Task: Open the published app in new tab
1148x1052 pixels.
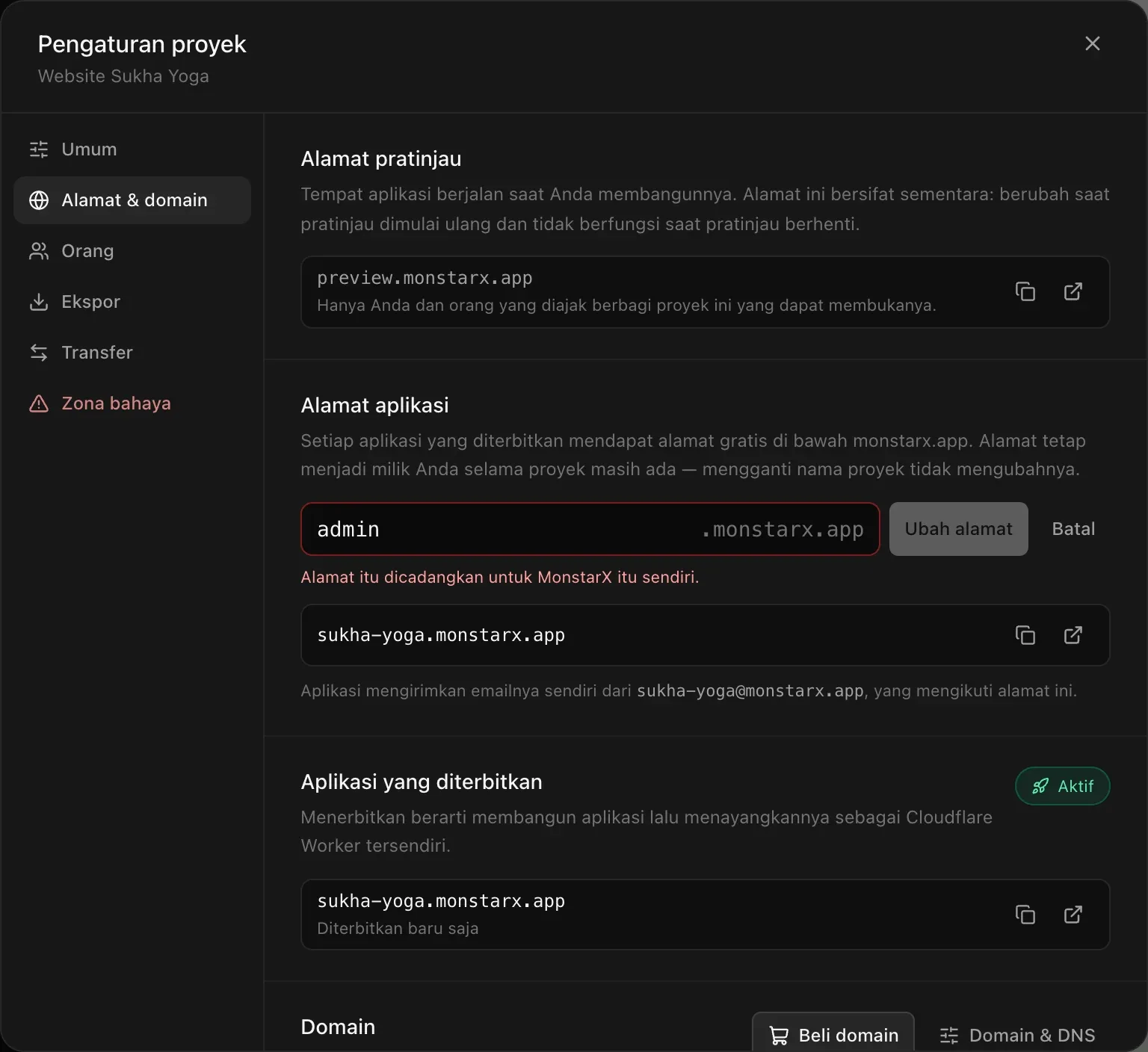Action: [x=1073, y=915]
